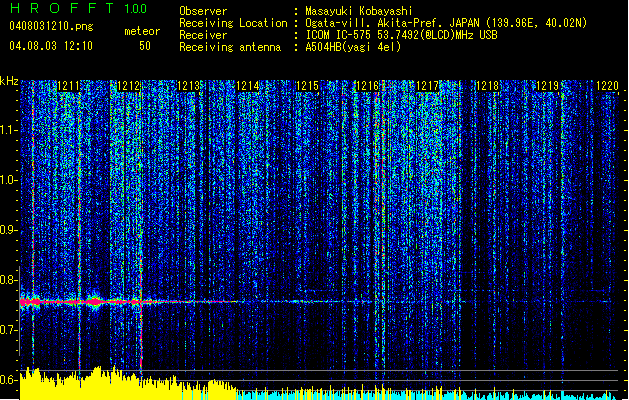The image size is (629, 400).
Task: Click the 0.6 frequency axis tick label
Action: tap(8, 380)
